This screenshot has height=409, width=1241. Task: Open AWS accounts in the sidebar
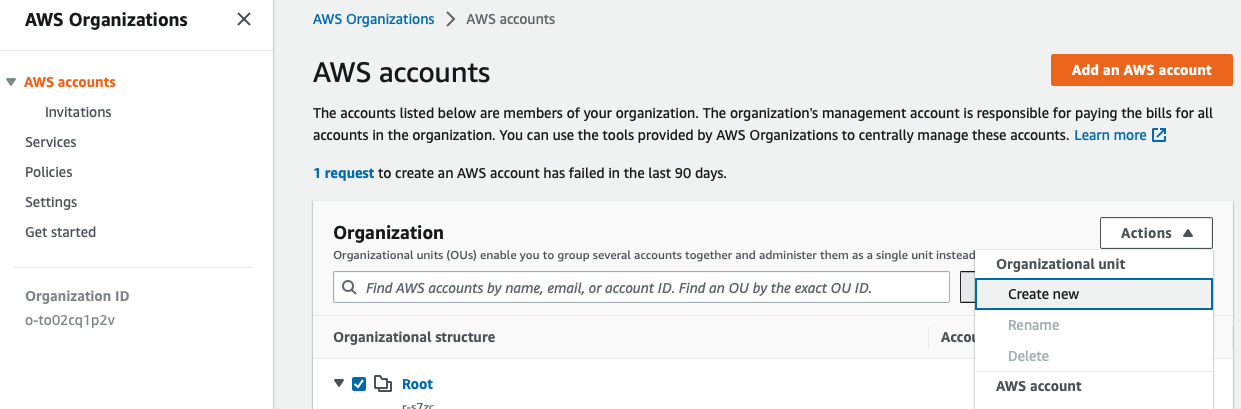tap(70, 82)
